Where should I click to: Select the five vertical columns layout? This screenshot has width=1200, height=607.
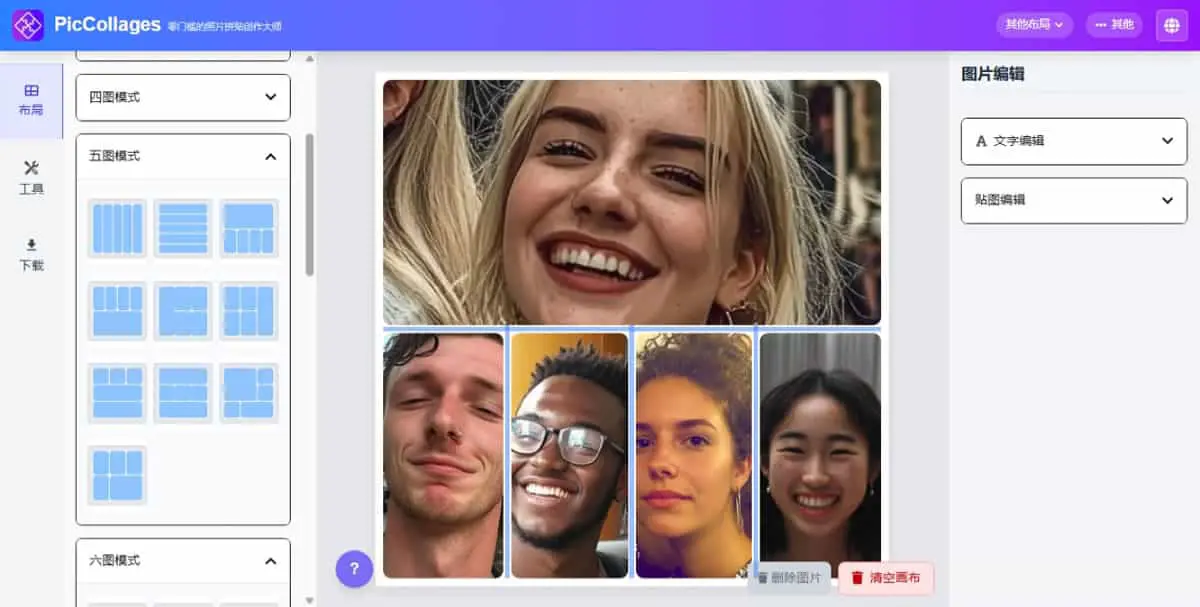(x=117, y=228)
